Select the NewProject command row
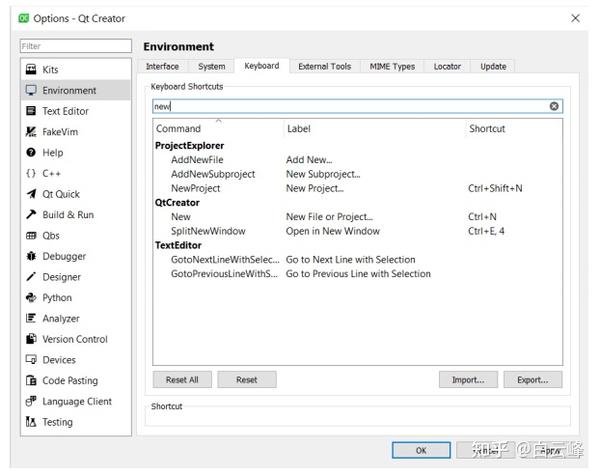Image resolution: width=600 pixels, height=475 pixels. click(x=357, y=188)
